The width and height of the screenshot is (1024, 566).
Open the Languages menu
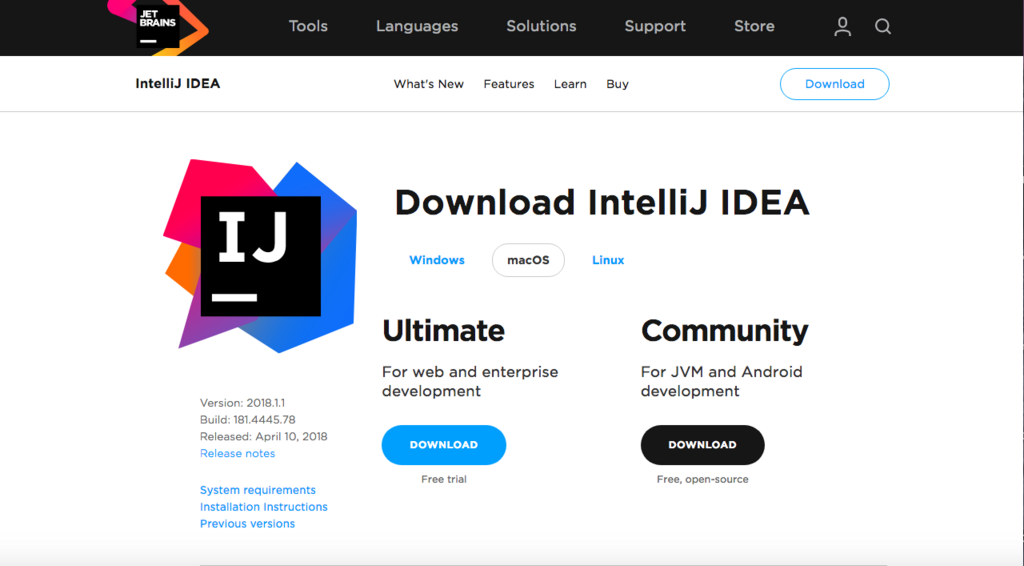(x=417, y=26)
